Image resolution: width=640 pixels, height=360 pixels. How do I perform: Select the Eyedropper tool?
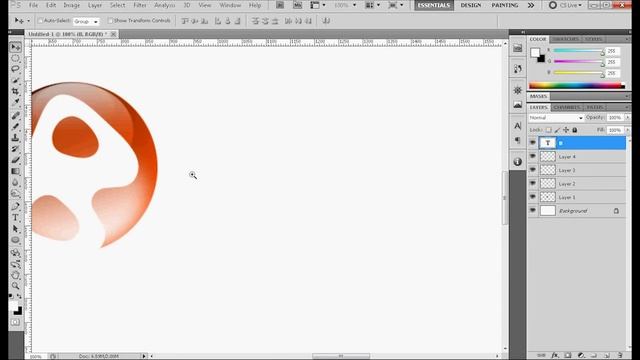point(16,102)
